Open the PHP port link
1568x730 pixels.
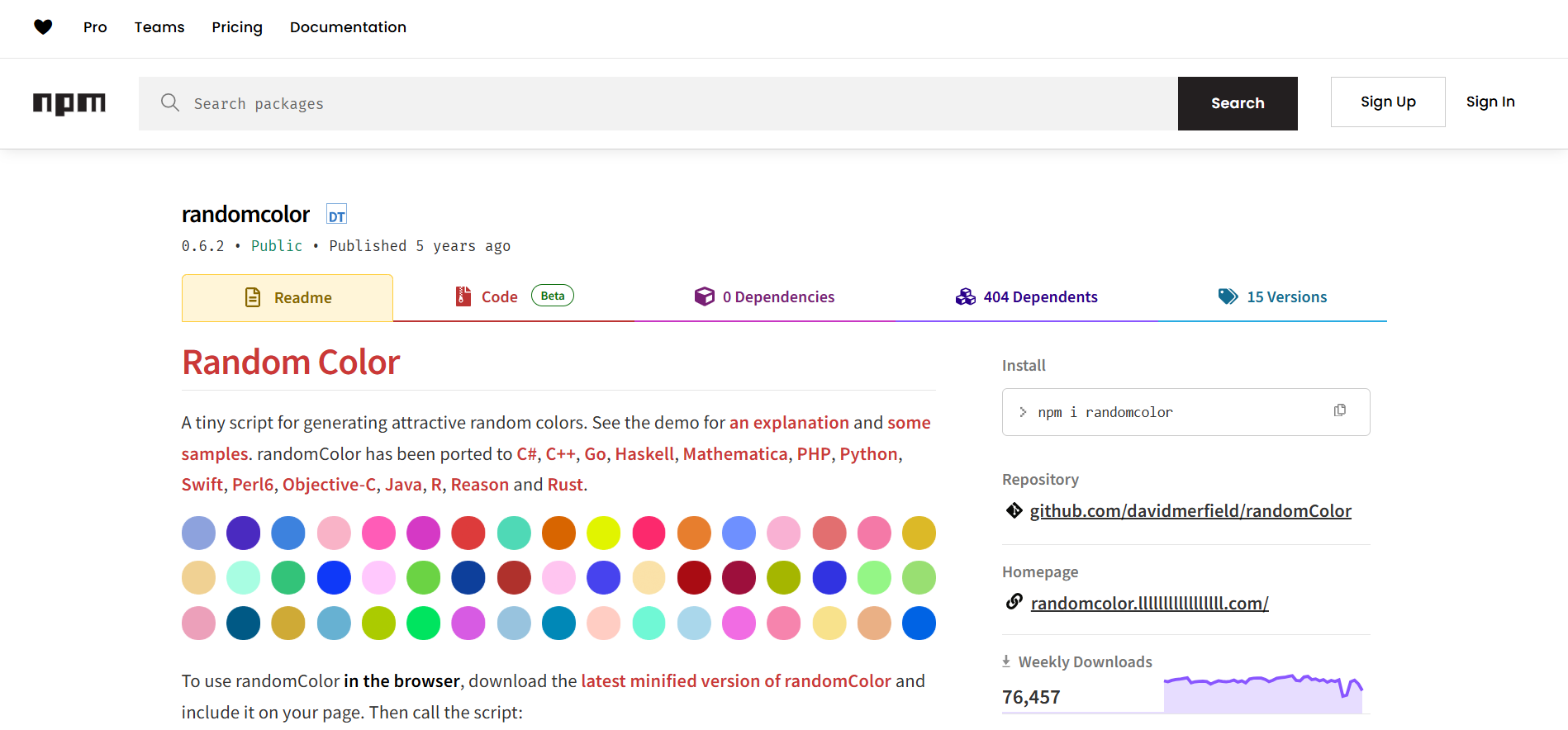click(x=814, y=454)
